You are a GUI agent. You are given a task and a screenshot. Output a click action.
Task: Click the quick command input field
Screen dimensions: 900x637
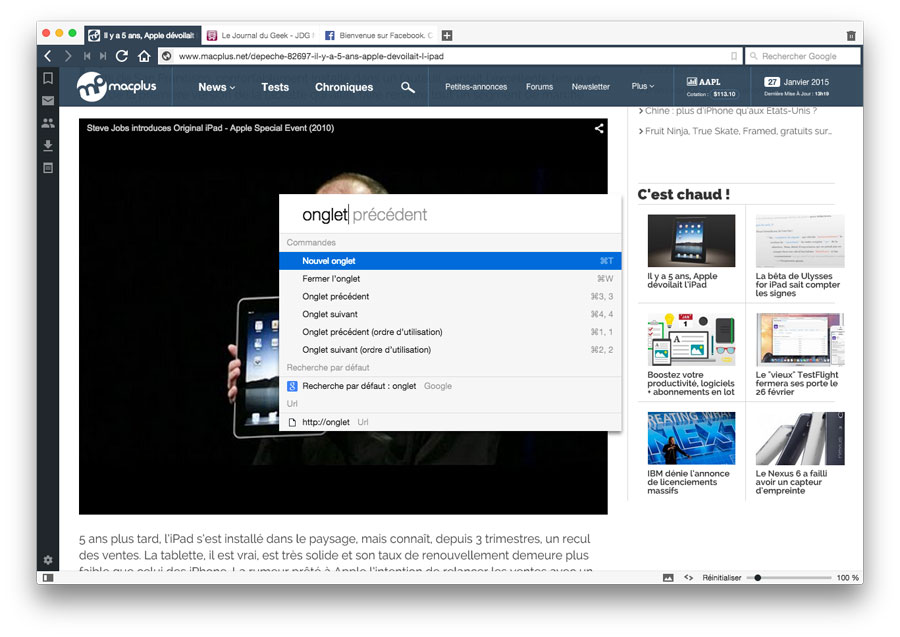coord(450,215)
